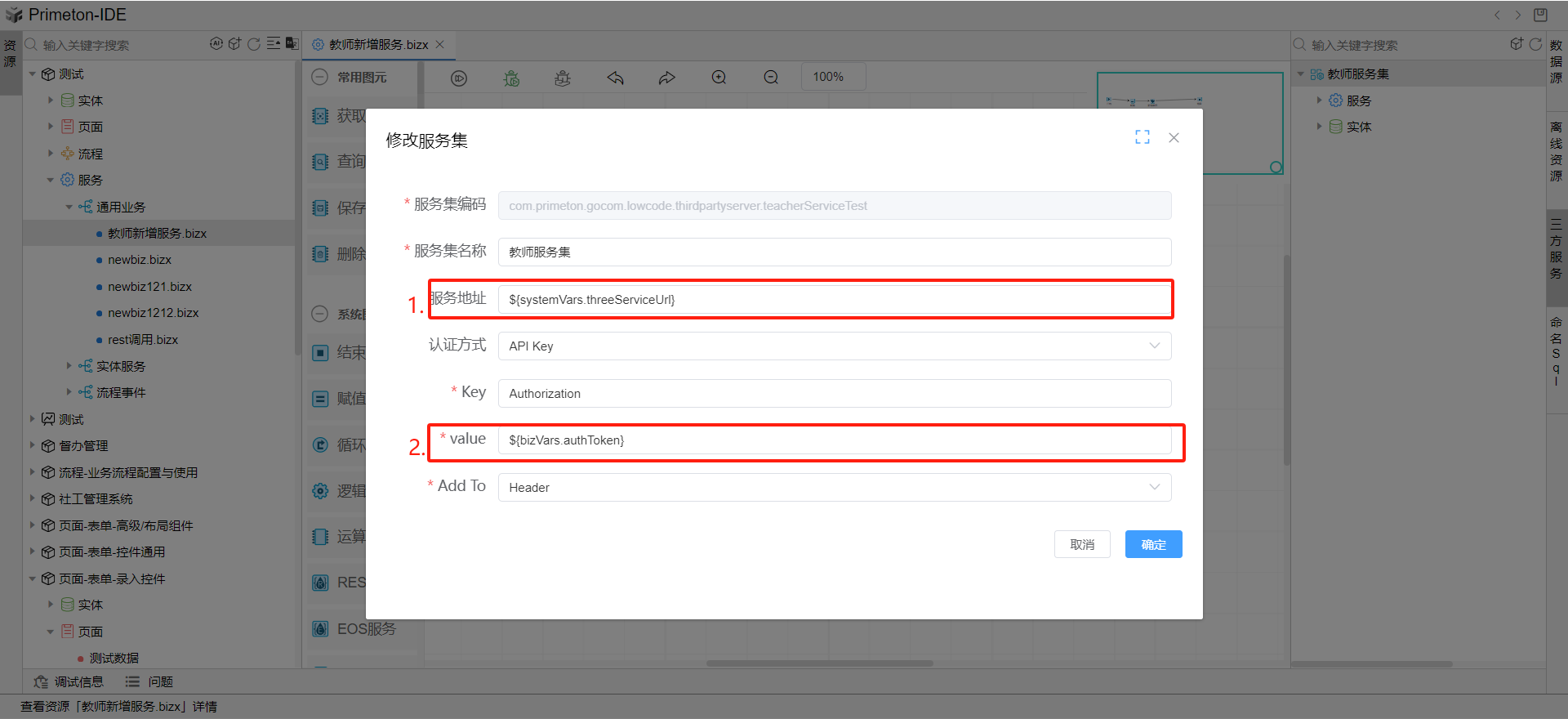Image resolution: width=1568 pixels, height=719 pixels.
Task: Click the refresh icon in the left resource panel
Action: [254, 44]
